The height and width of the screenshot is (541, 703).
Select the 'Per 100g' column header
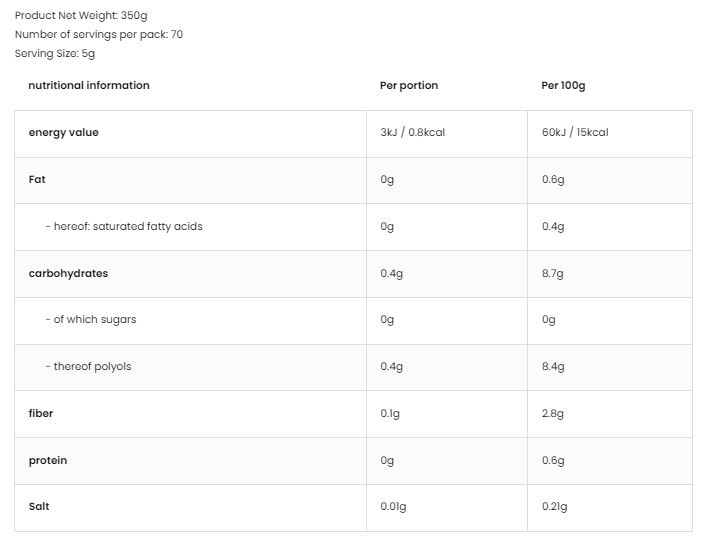[x=563, y=85]
